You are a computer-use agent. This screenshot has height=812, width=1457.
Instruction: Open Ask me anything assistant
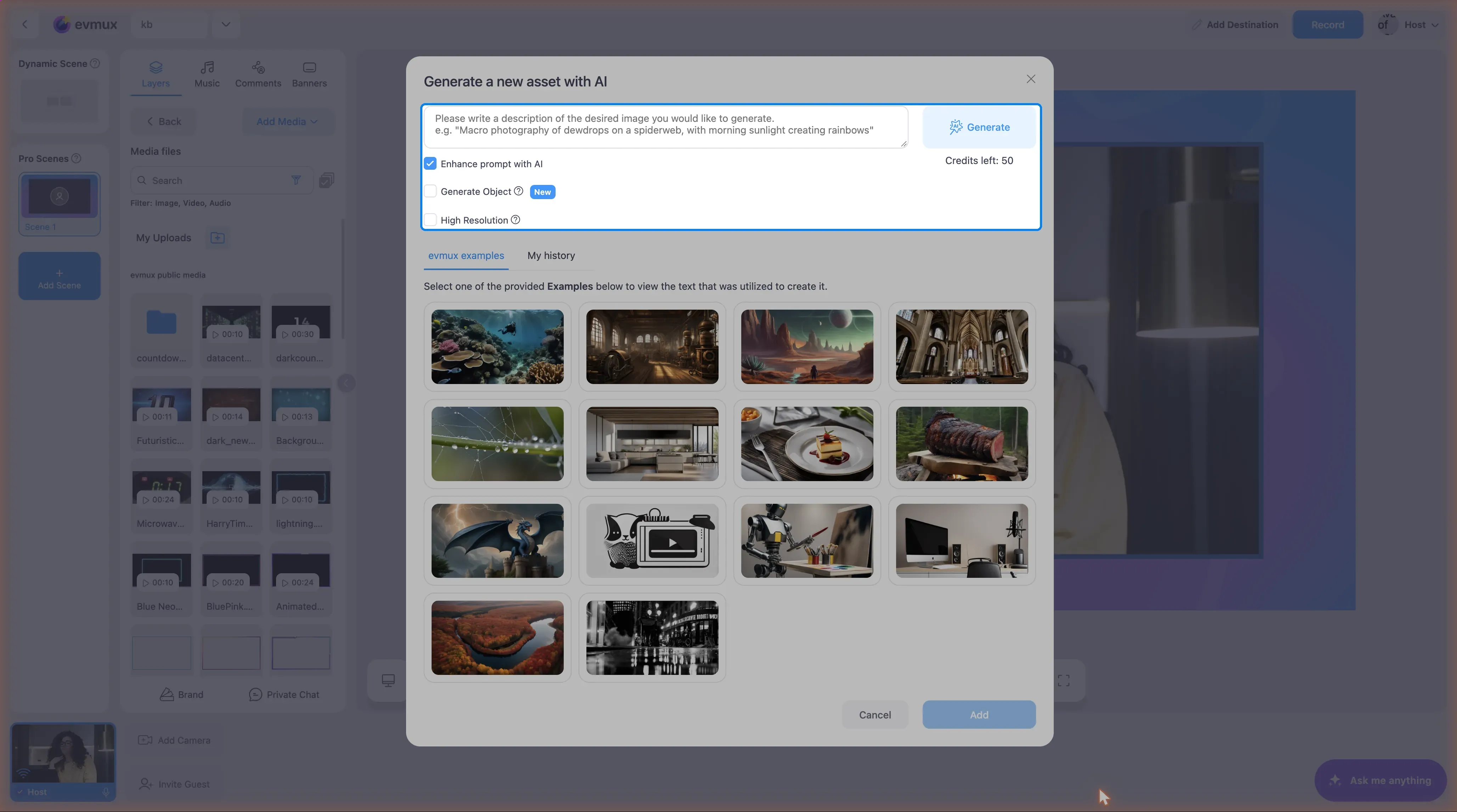coord(1381,780)
